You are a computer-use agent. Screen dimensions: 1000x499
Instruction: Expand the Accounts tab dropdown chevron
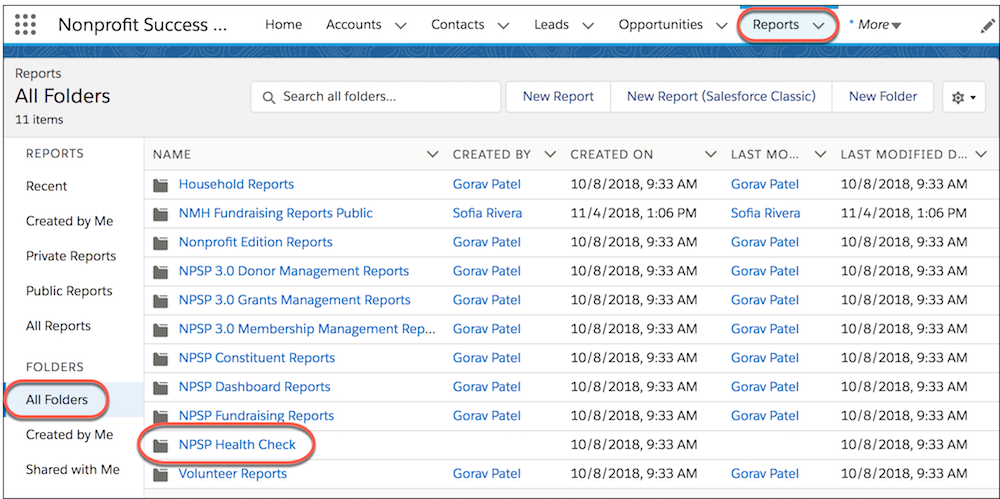[x=401, y=26]
